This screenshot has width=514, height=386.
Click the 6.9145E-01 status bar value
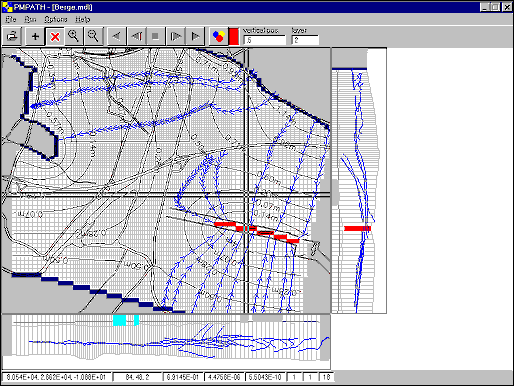click(183, 377)
